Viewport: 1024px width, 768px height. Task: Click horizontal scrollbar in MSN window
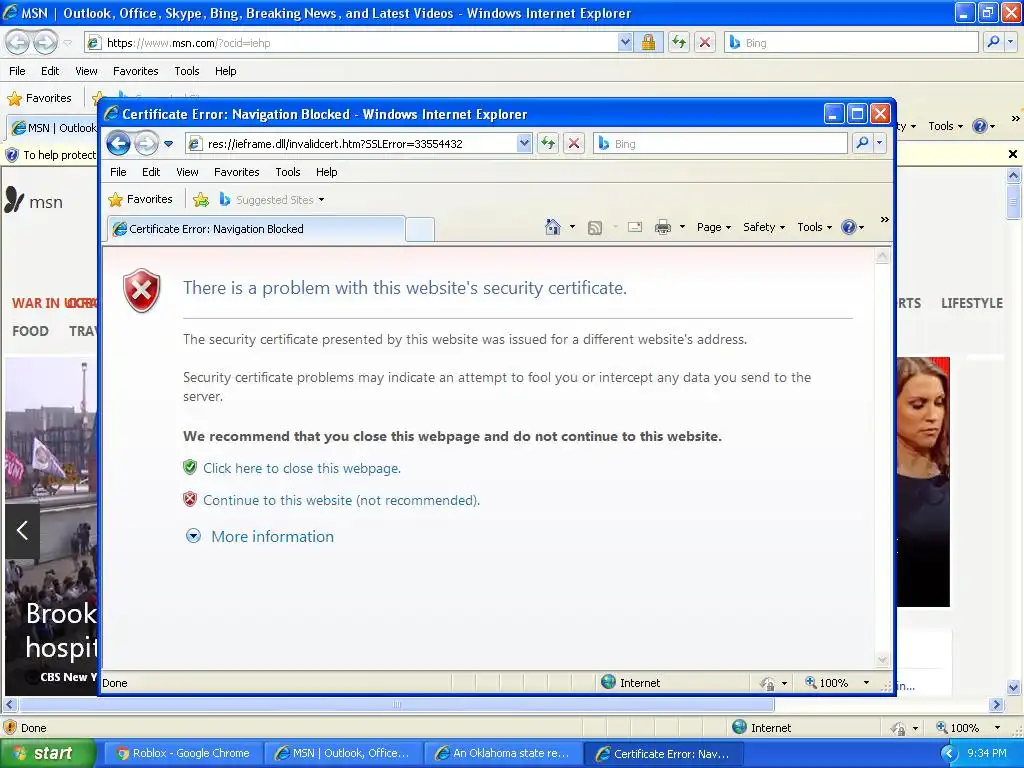coord(397,705)
